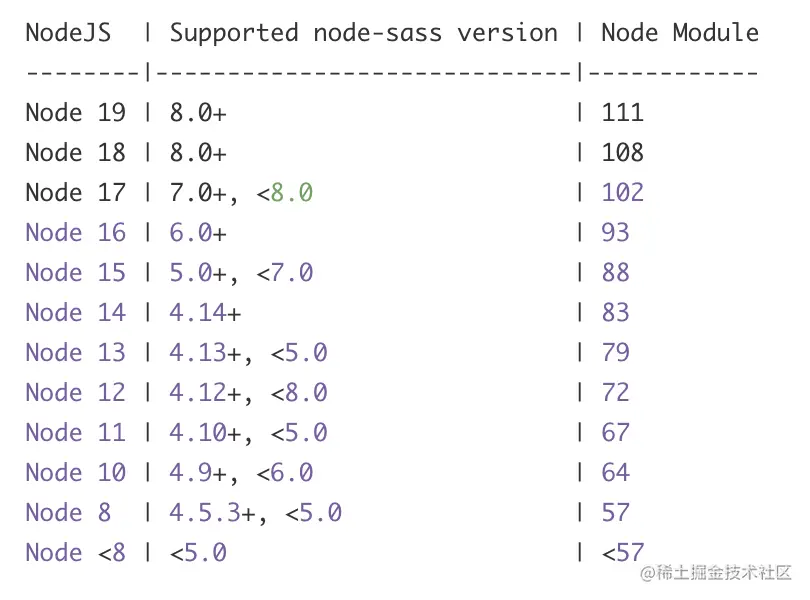Click module number 67
The image size is (810, 600).
coord(615,433)
